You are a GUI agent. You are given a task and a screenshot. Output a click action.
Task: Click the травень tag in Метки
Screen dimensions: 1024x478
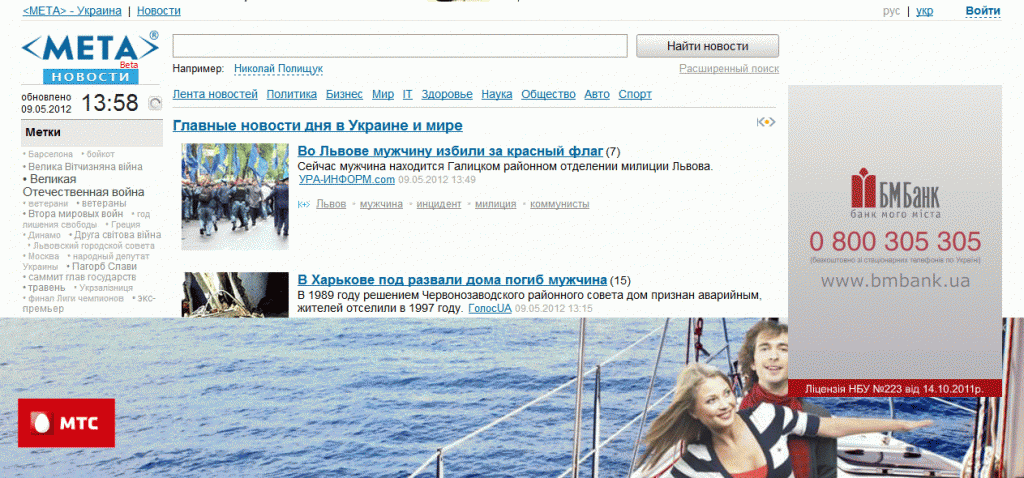pos(46,287)
